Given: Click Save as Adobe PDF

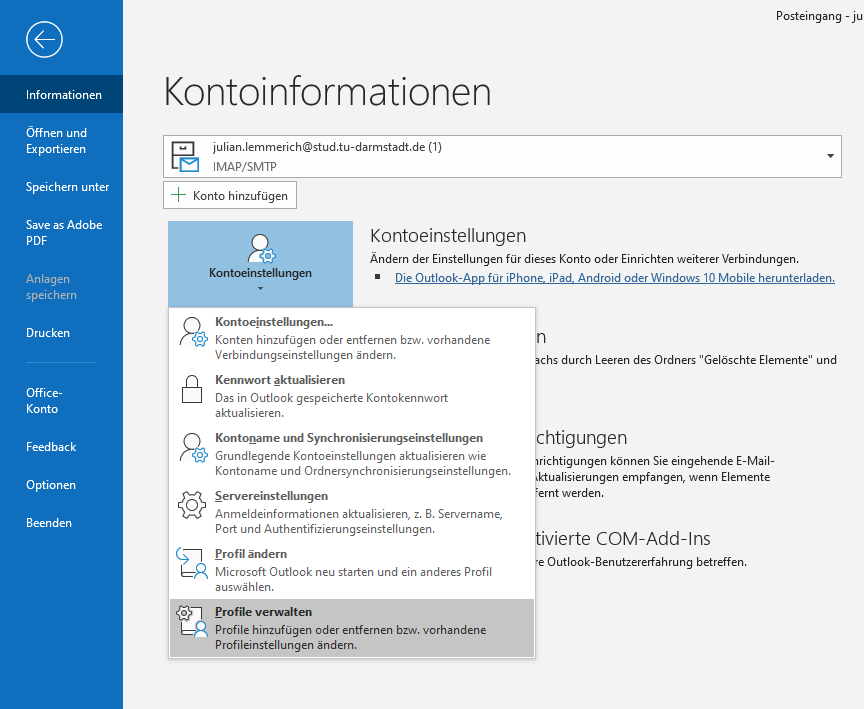Looking at the screenshot, I should click(64, 233).
